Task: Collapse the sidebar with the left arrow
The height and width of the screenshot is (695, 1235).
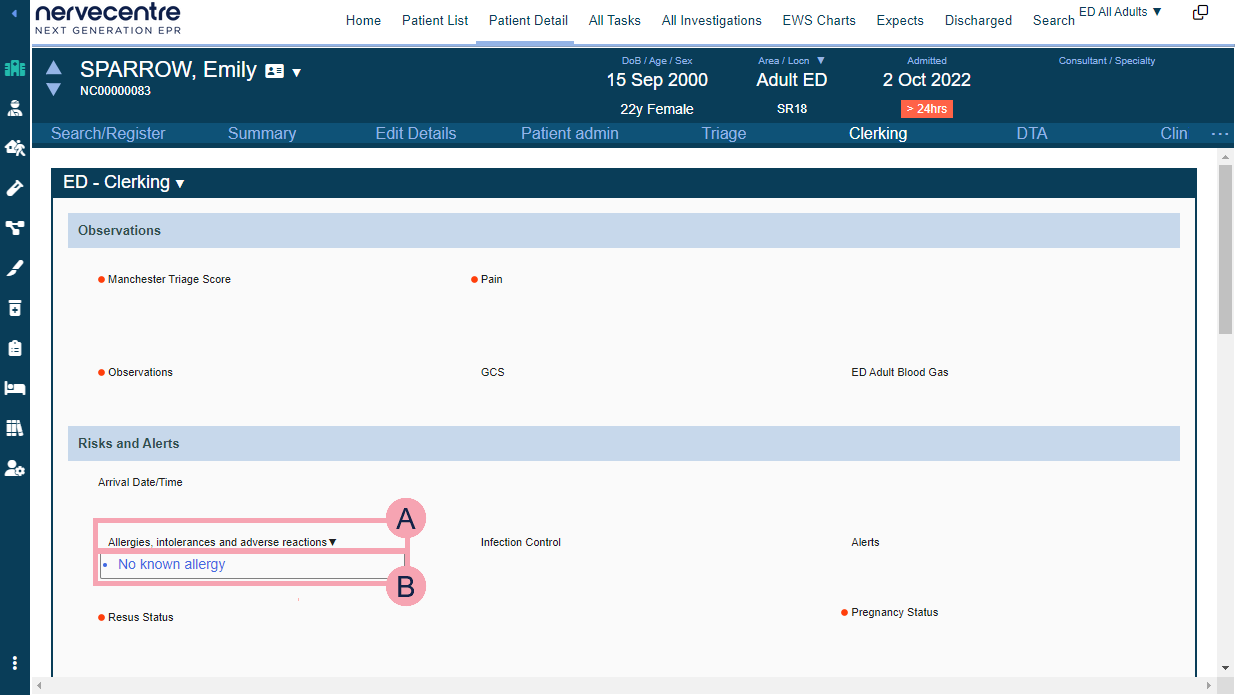Action: [x=14, y=13]
